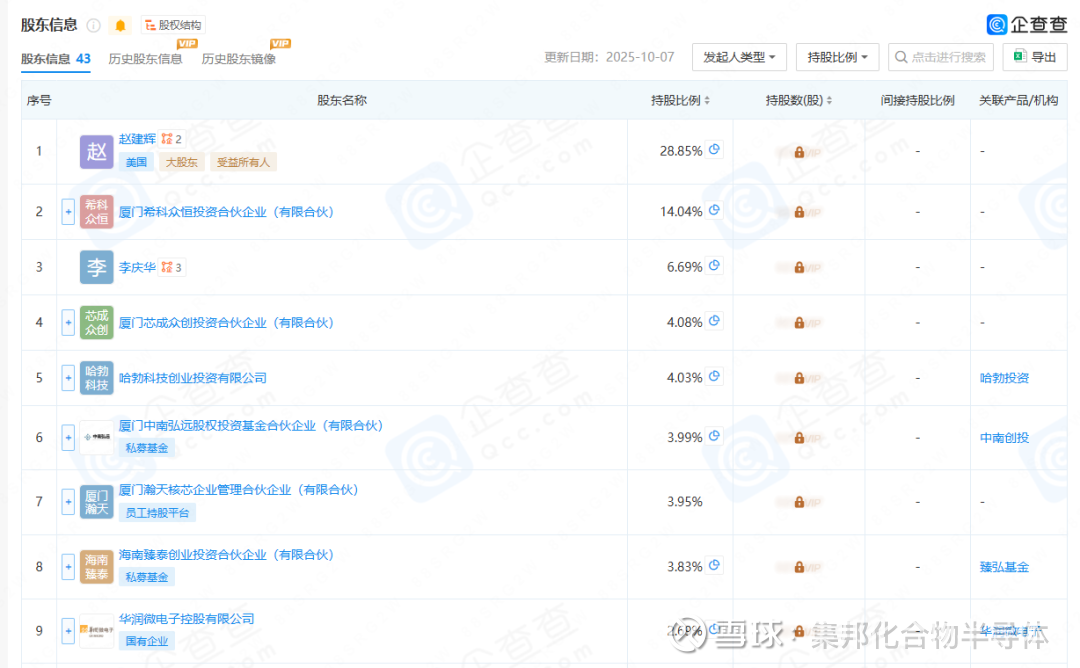Open shareholder 赵建辉 link
This screenshot has width=1080, height=668.
(137, 139)
